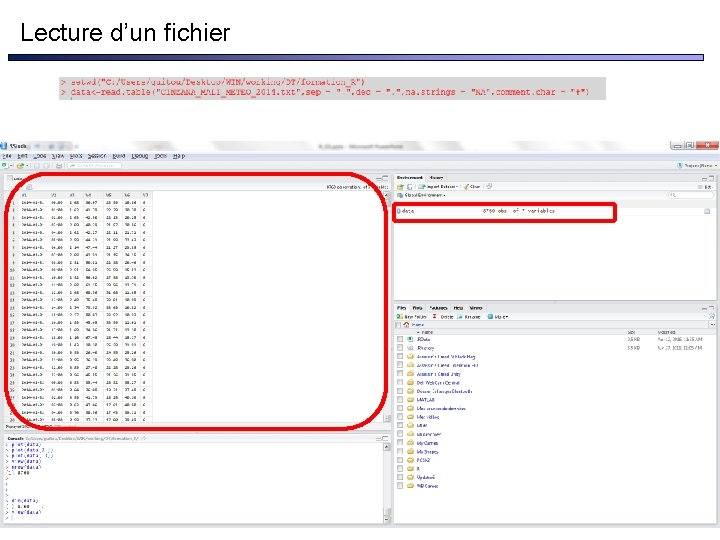The height and width of the screenshot is (540, 720).
Task: Open the Import Dataset dropdown
Action: pos(438,187)
